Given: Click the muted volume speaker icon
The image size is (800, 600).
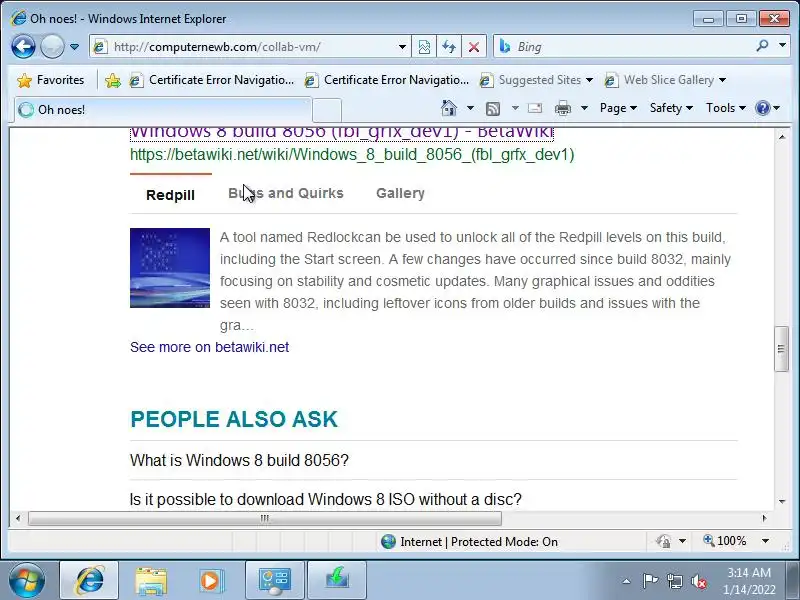Looking at the screenshot, I should (699, 581).
